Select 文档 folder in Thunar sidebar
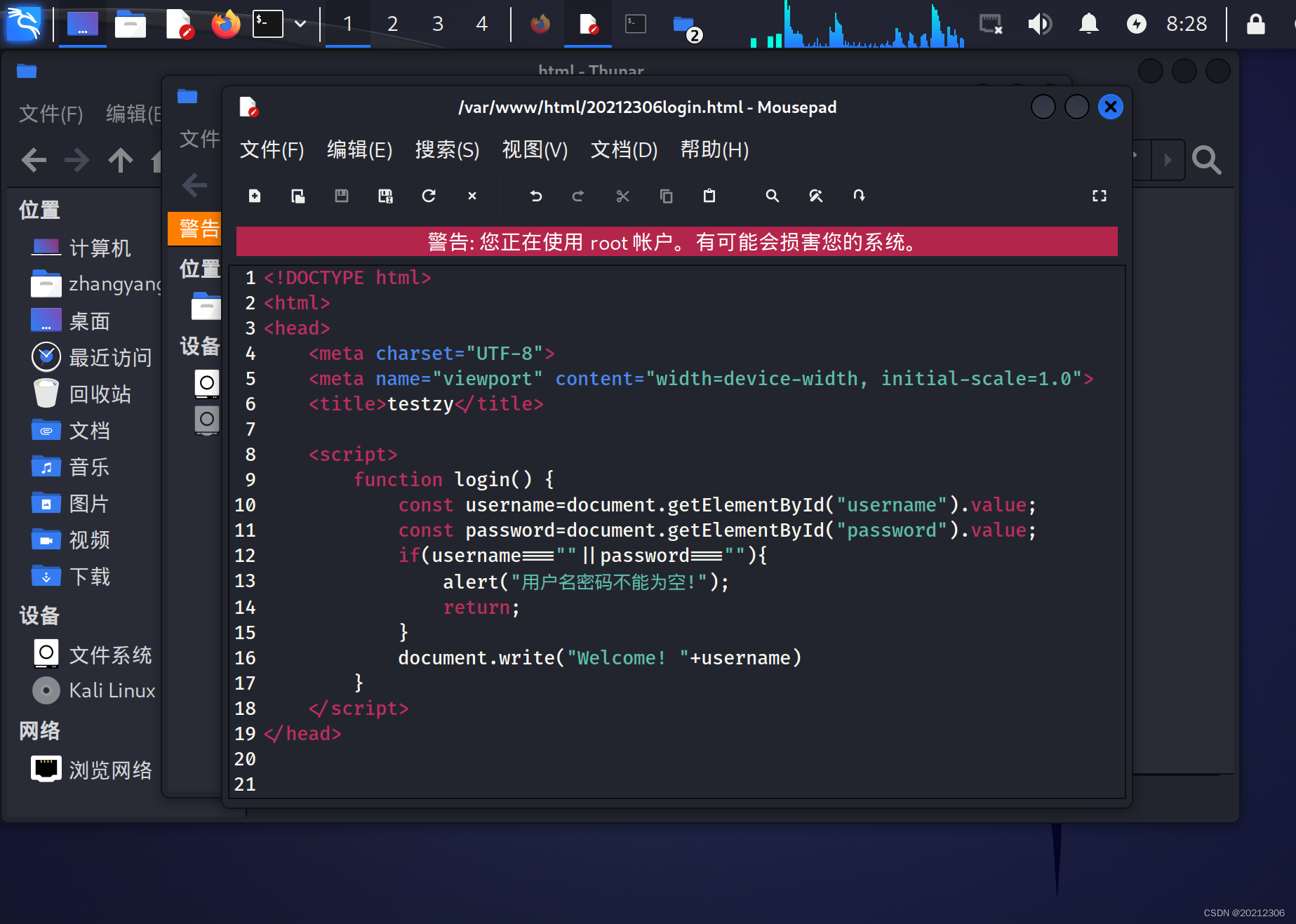 pos(71,430)
